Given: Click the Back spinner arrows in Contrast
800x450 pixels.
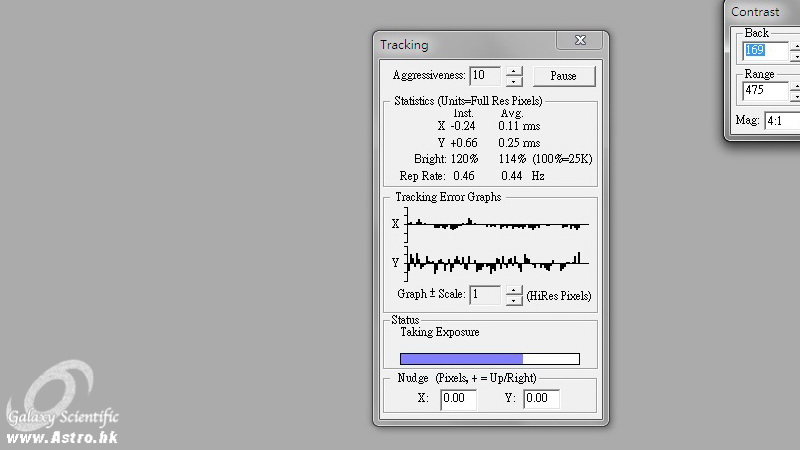Looking at the screenshot, I should click(x=795, y=51).
